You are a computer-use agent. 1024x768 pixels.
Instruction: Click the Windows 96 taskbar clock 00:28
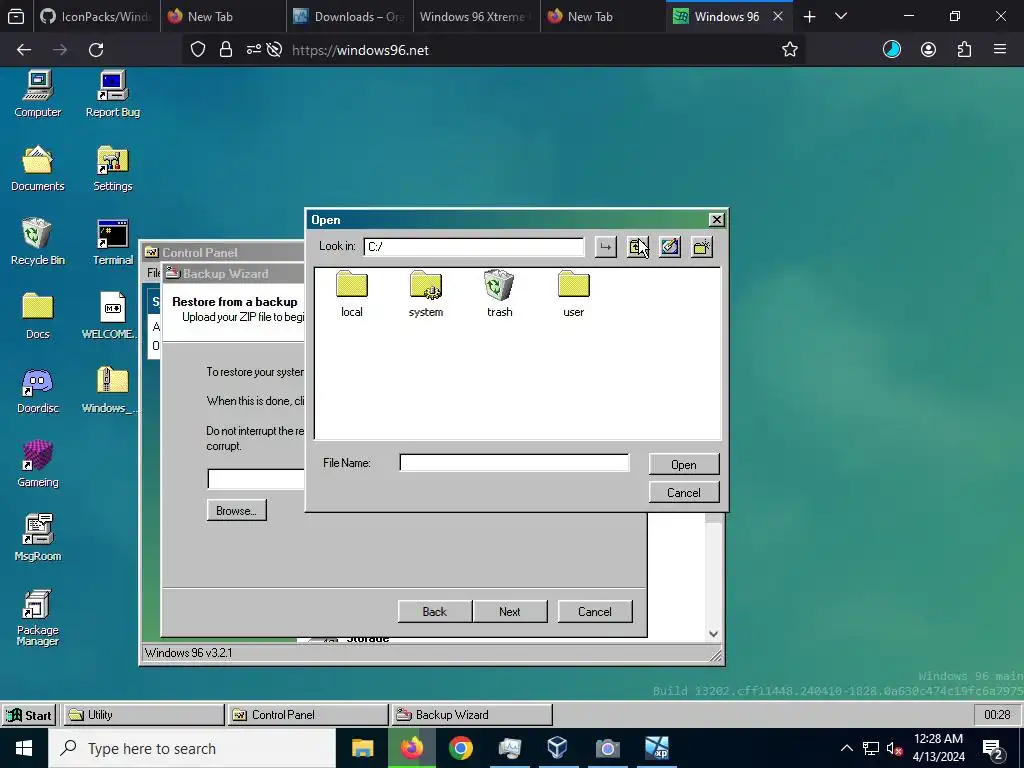pos(997,715)
